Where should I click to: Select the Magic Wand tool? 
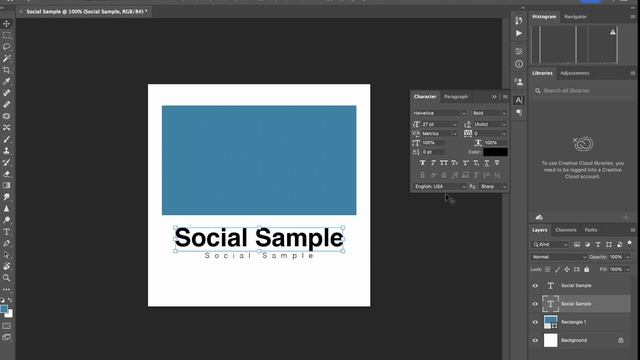pos(7,58)
